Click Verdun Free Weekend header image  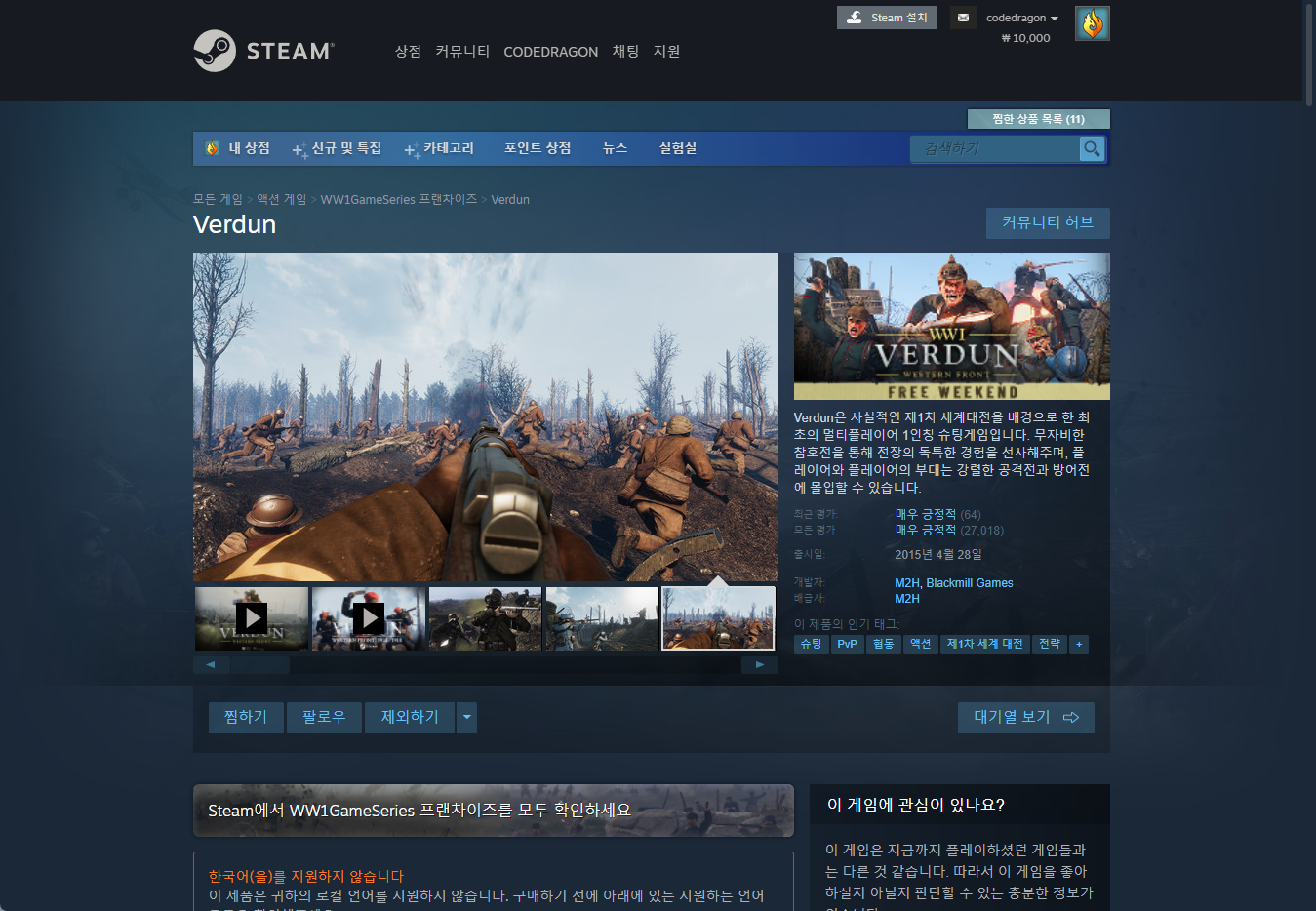pyautogui.click(x=952, y=326)
